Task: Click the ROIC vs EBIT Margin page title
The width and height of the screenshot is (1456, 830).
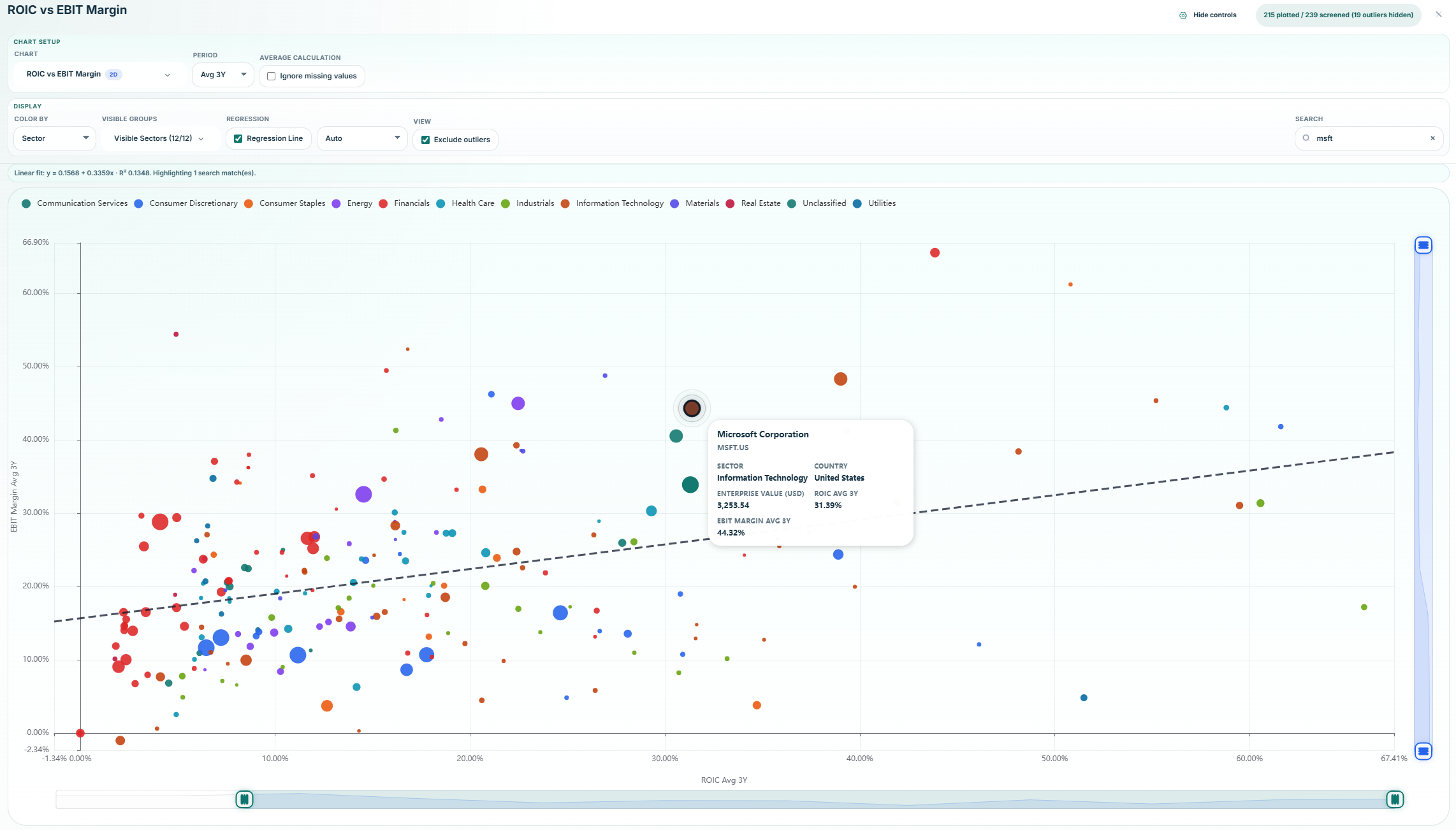Action: point(67,10)
